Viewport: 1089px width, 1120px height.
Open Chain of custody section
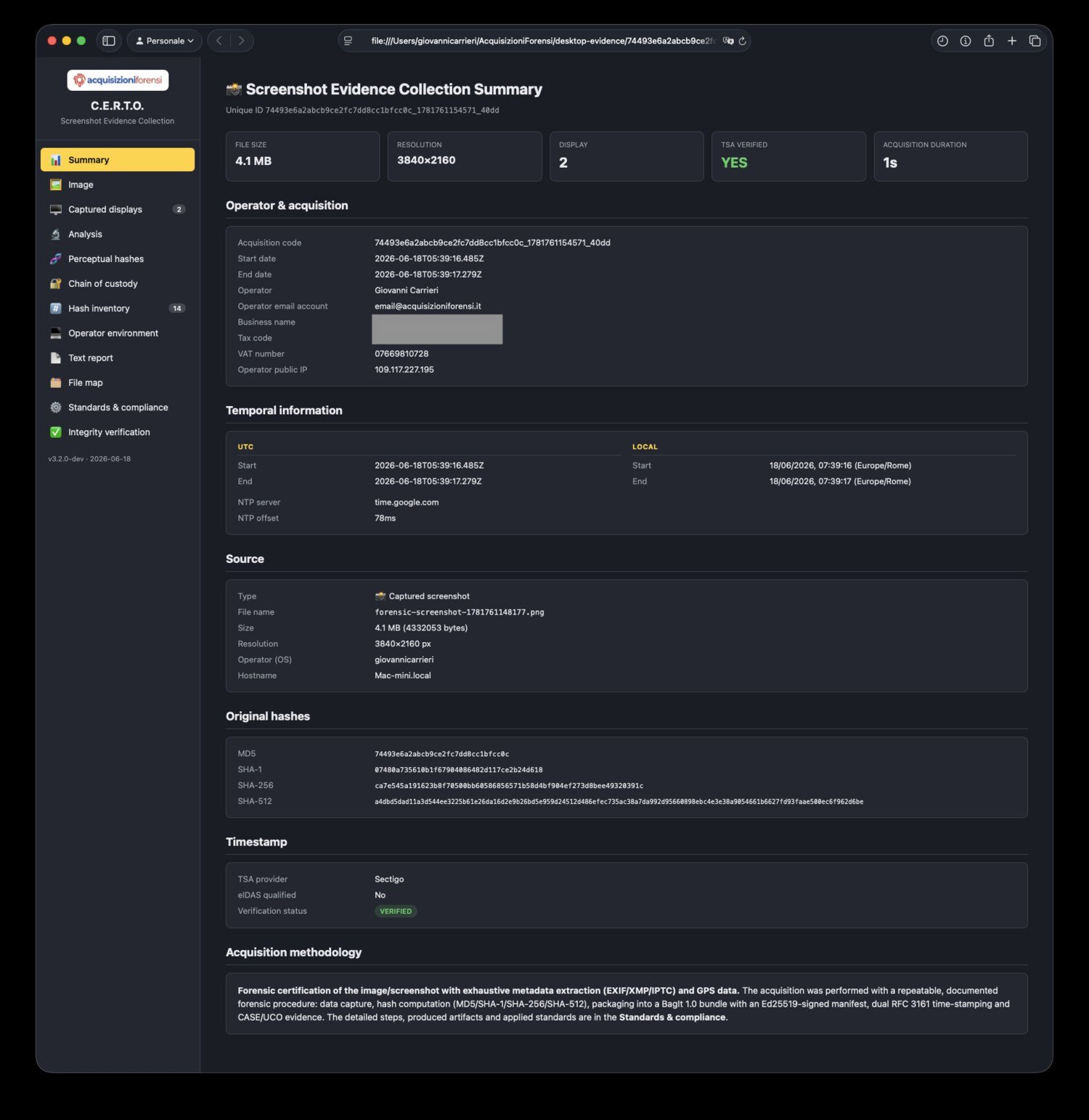(x=118, y=283)
